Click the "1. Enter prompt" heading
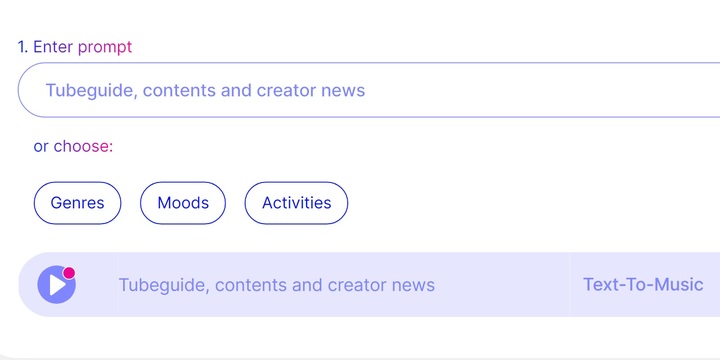The width and height of the screenshot is (720, 360). click(x=75, y=47)
